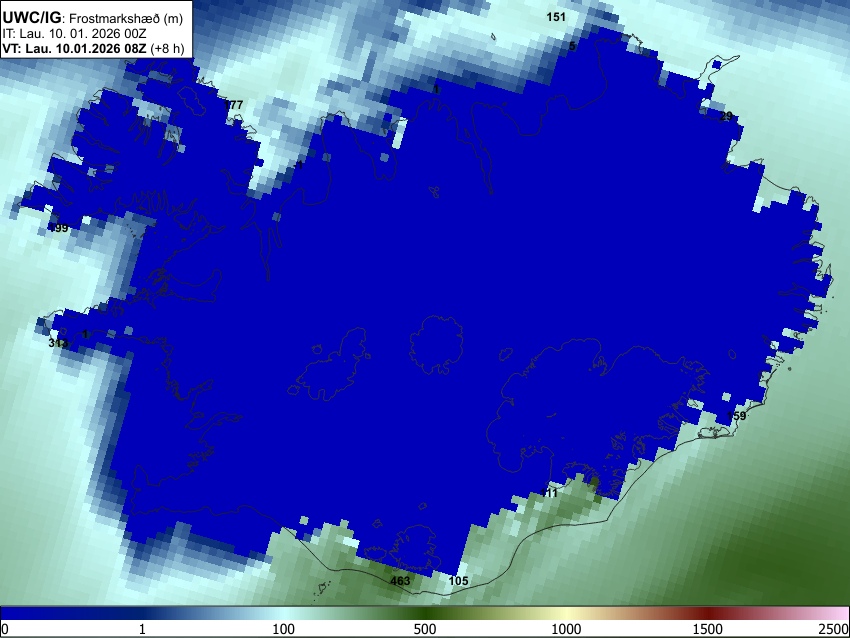Click the 0 tick label on color scale
Viewport: 850px width, 638px height.
pyautogui.click(x=5, y=629)
